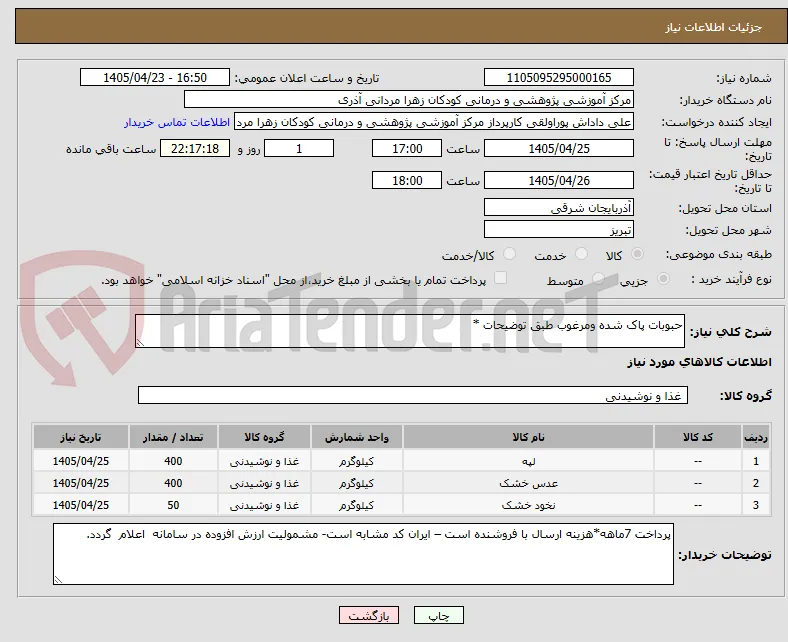Click the نخود خشک item name cell
The image size is (788, 642).
point(528,505)
